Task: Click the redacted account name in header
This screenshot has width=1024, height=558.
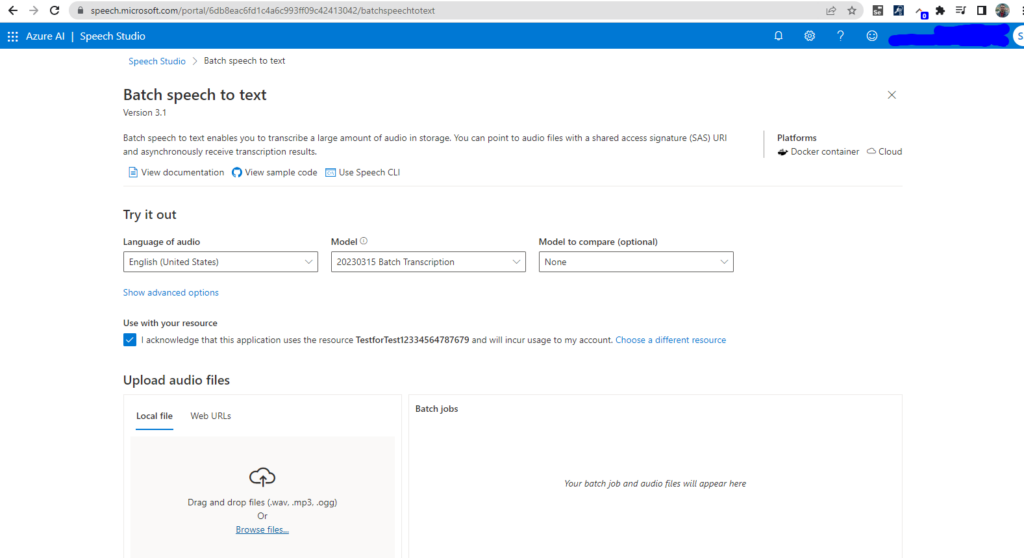Action: (x=950, y=36)
